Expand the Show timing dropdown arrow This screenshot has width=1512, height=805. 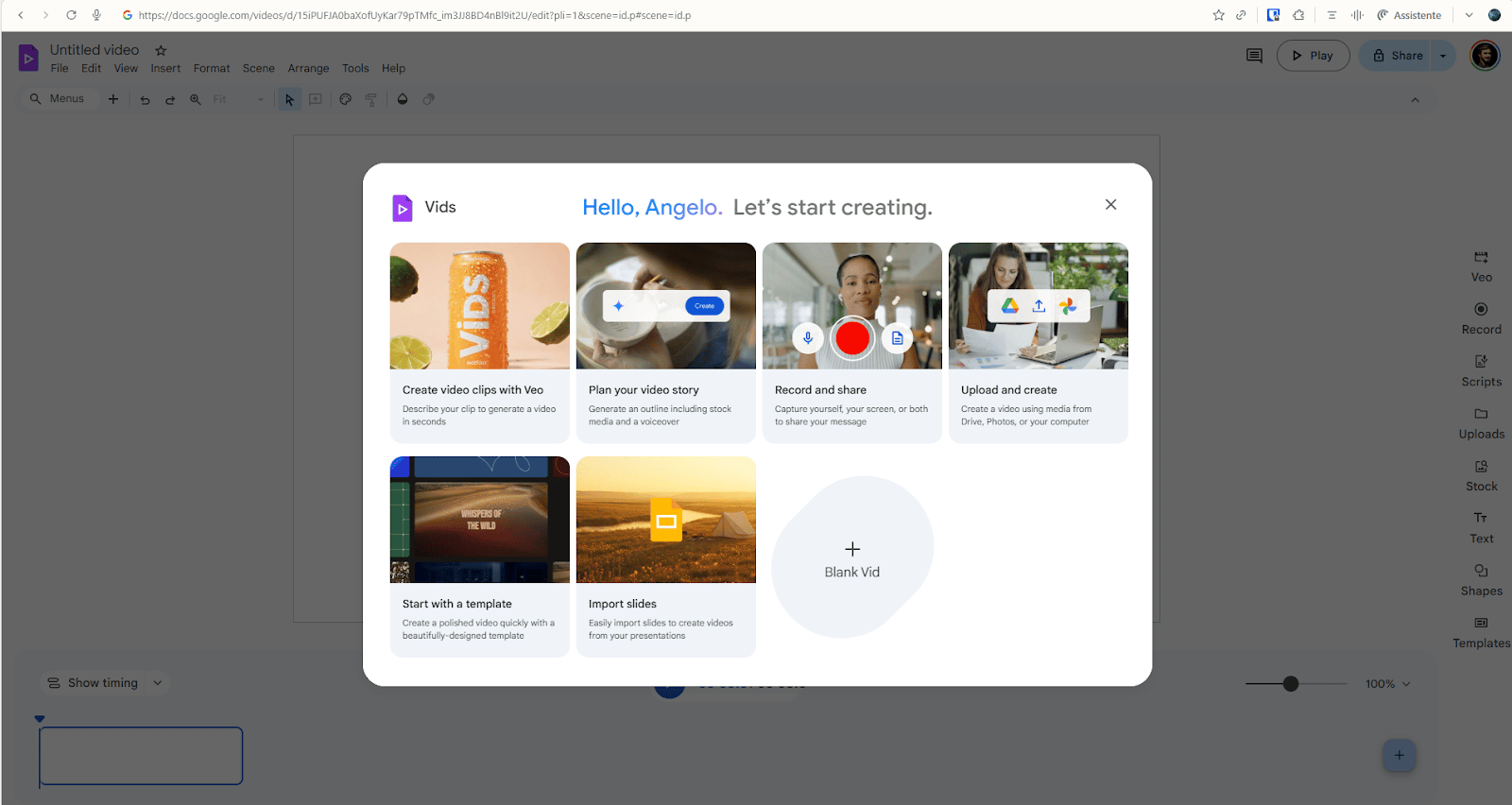(158, 683)
